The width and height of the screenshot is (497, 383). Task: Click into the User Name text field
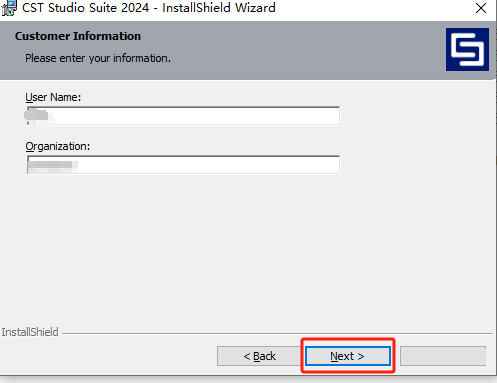(183, 116)
